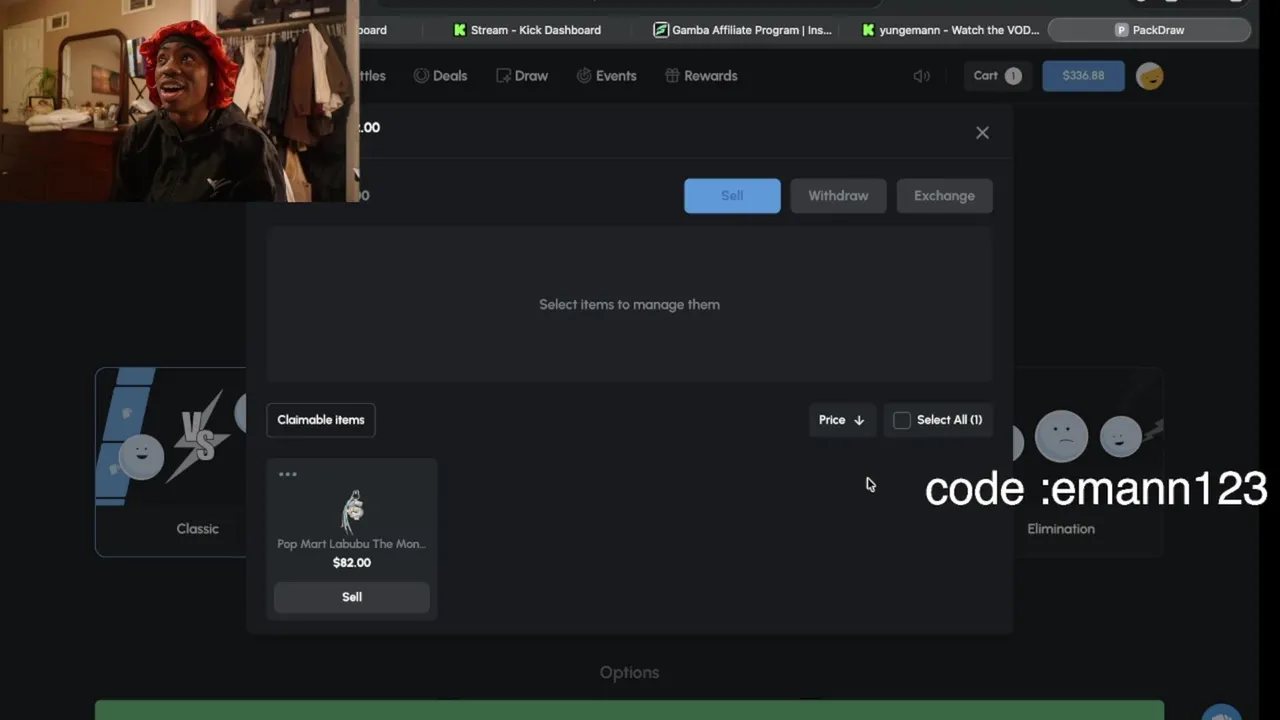The width and height of the screenshot is (1280, 720).
Task: Click the Withdraw button
Action: click(838, 196)
